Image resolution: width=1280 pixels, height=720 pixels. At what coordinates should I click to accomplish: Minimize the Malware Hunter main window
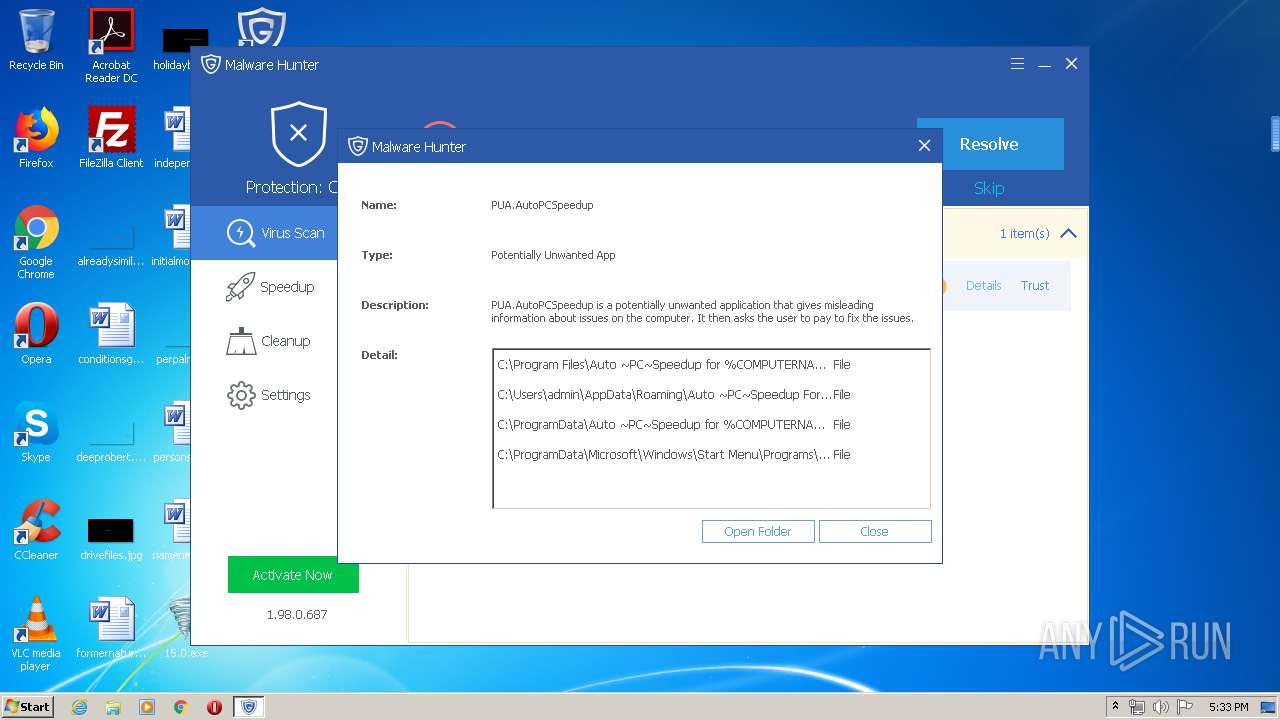[1044, 64]
